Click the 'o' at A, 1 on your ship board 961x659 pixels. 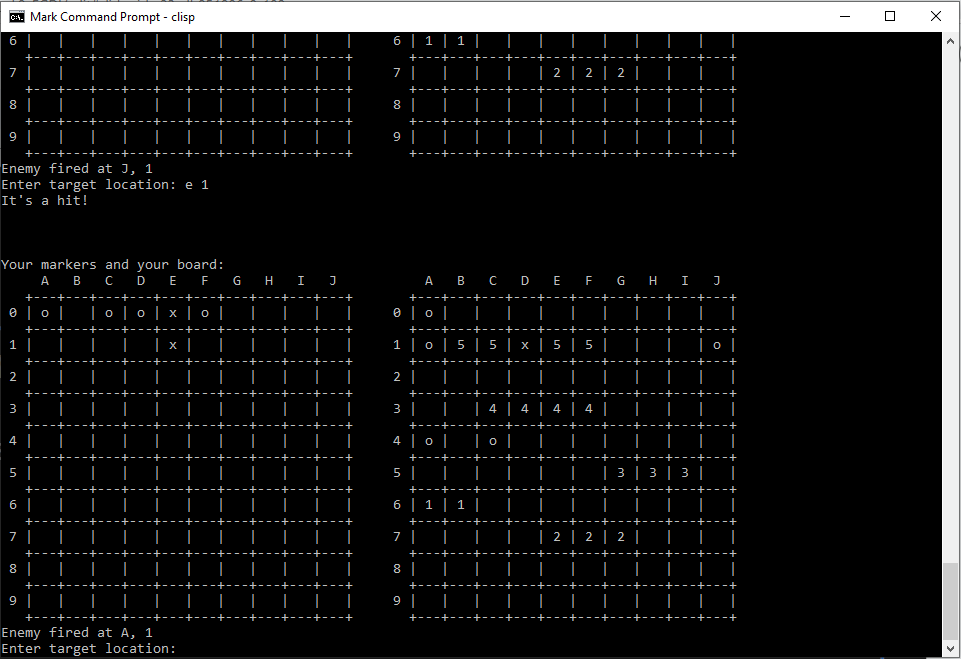pyautogui.click(x=429, y=345)
